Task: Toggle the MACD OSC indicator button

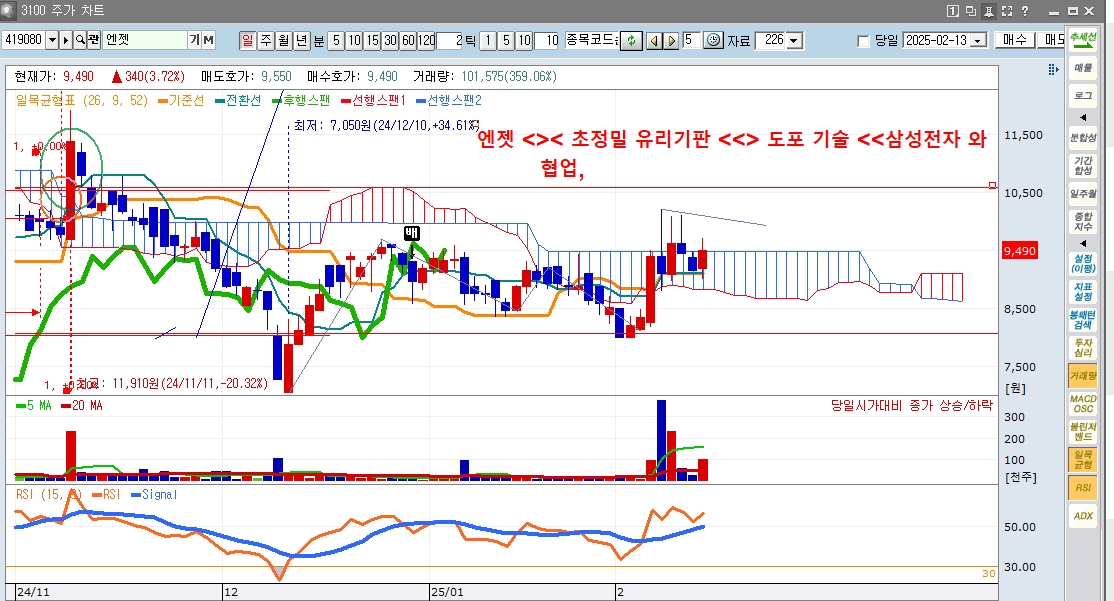Action: coord(1083,404)
